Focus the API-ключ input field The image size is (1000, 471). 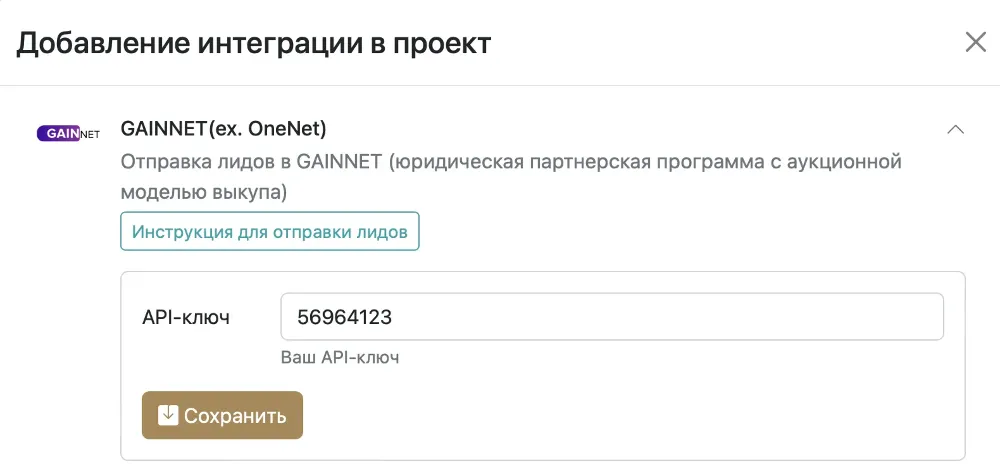click(x=612, y=317)
